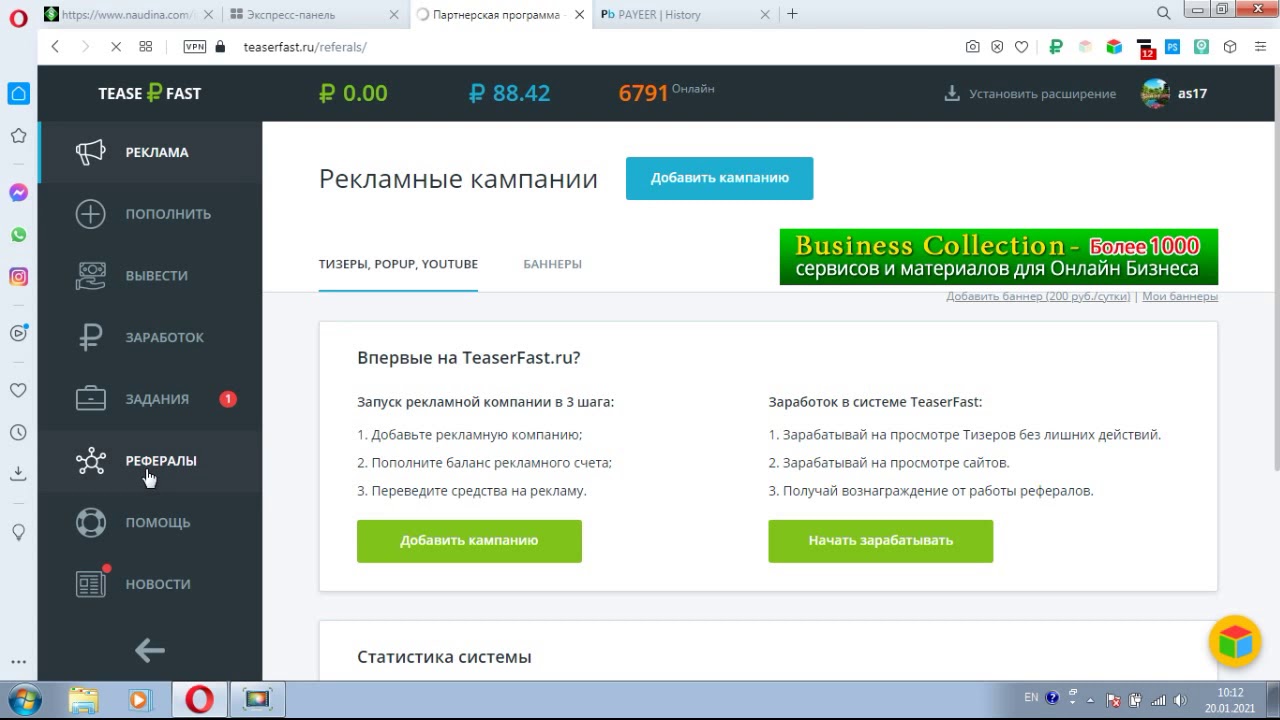The width and height of the screenshot is (1280, 720).
Task: Open Instagram in Opera sidebar
Action: 18,277
